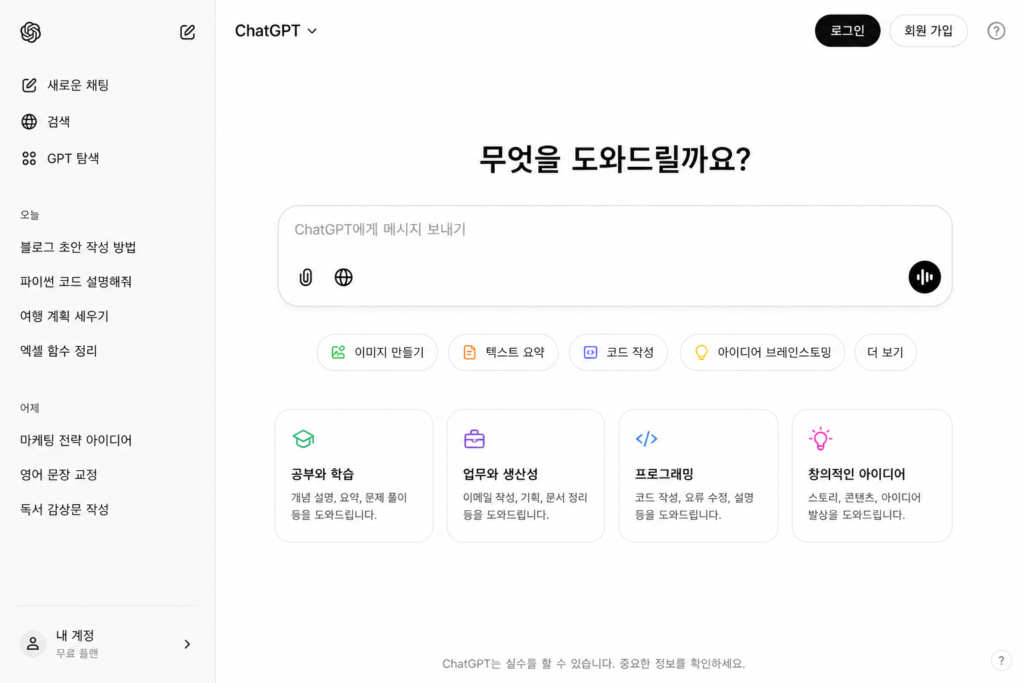1024x683 pixels.
Task: Click the bottom-right question mark icon
Action: pos(1001,661)
